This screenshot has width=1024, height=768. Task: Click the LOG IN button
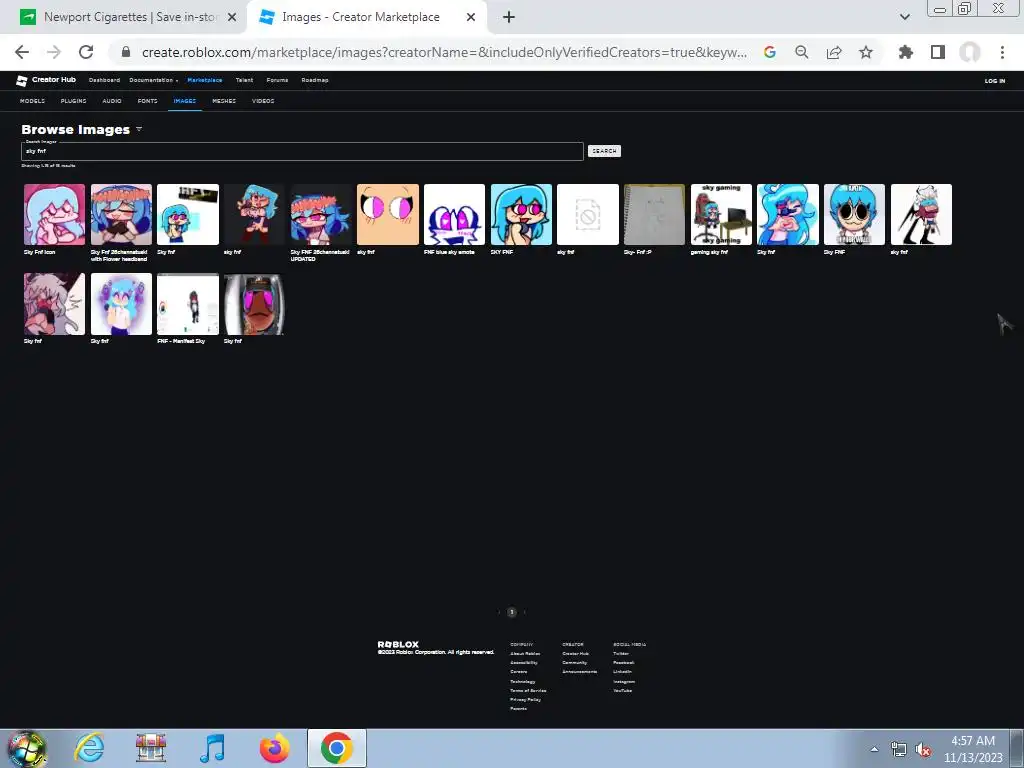point(995,81)
